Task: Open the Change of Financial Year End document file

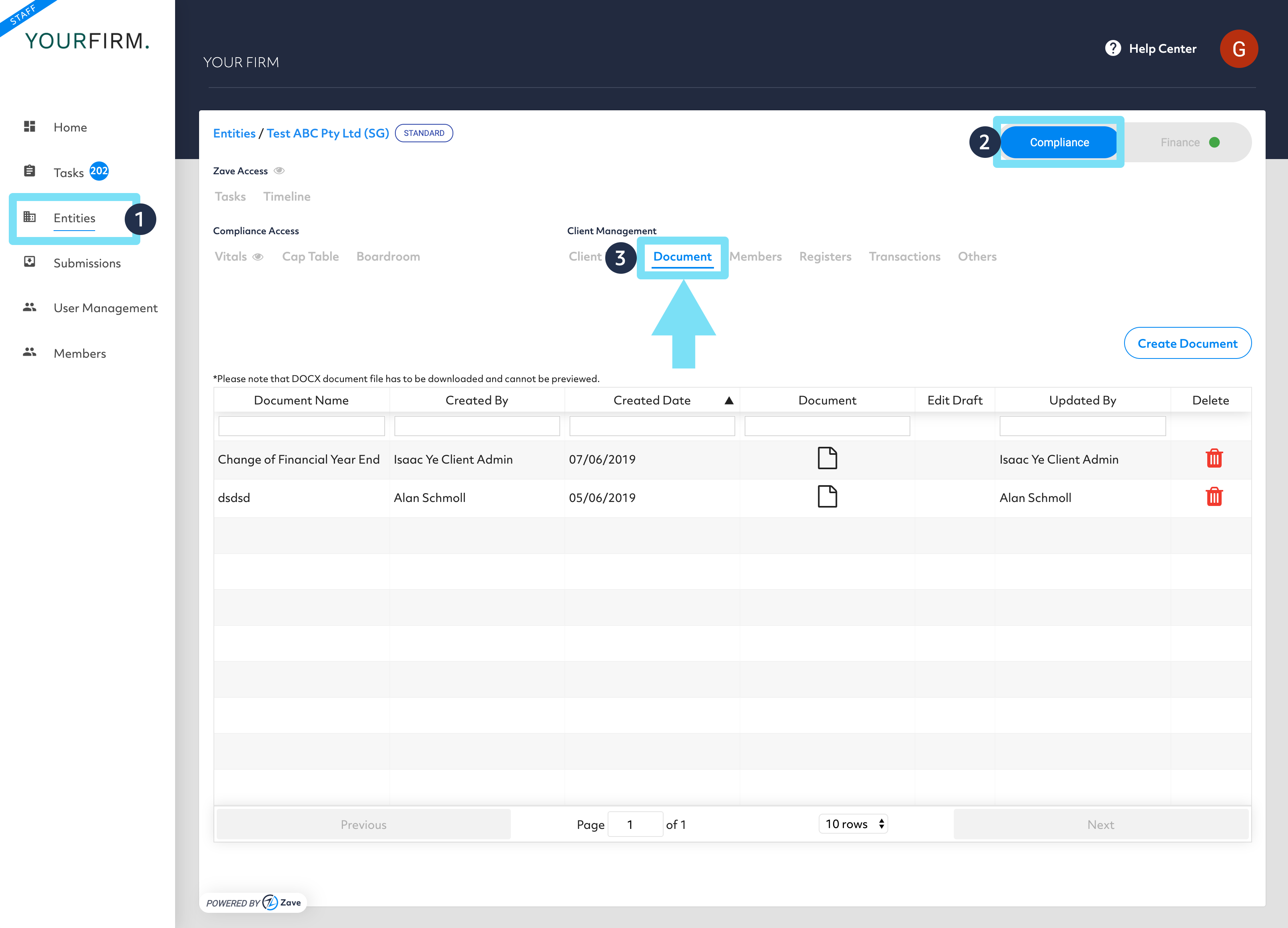Action: click(x=827, y=458)
